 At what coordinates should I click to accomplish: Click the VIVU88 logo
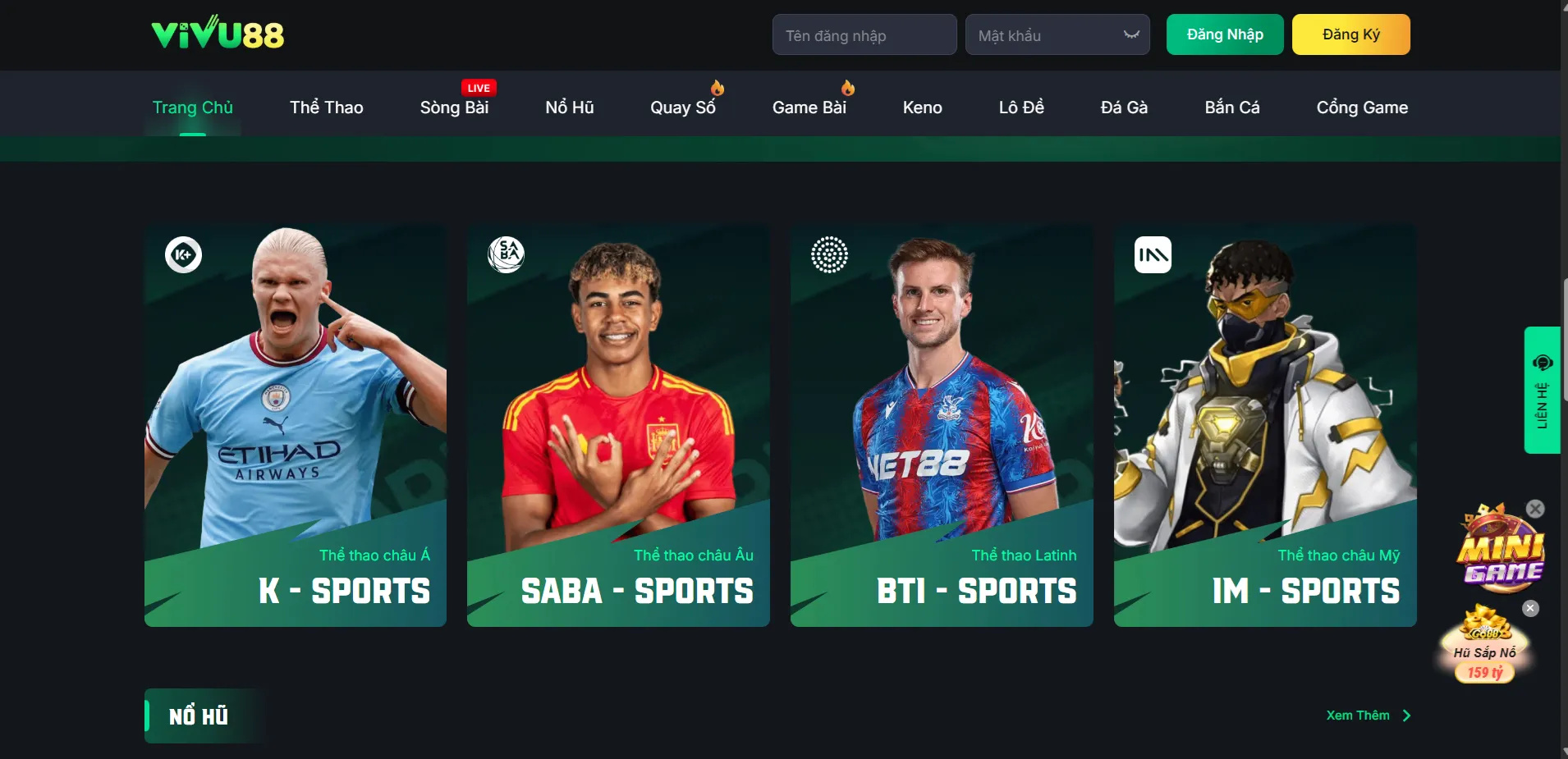218,34
